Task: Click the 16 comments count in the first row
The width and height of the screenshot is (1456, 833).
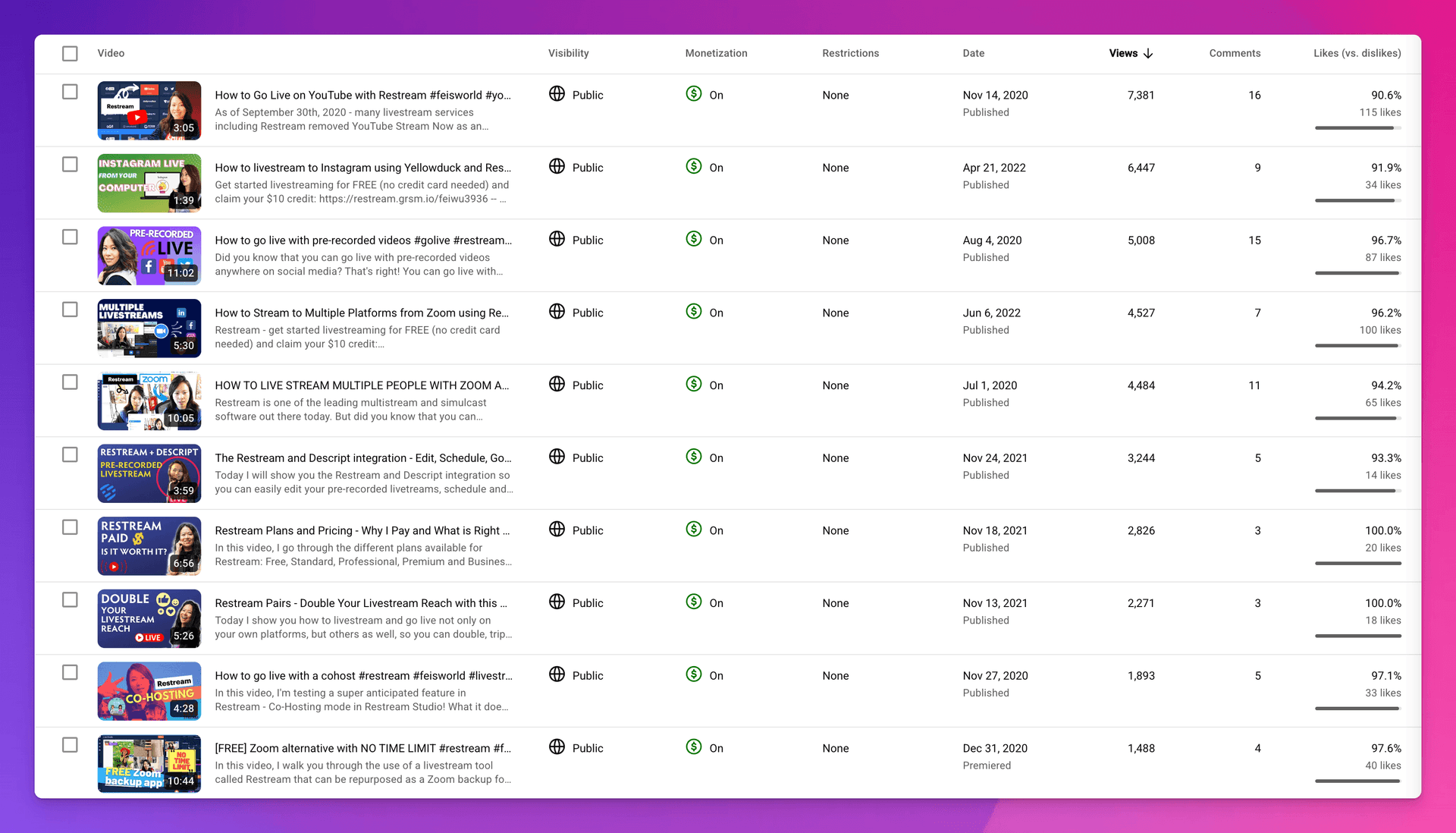Action: tap(1254, 95)
